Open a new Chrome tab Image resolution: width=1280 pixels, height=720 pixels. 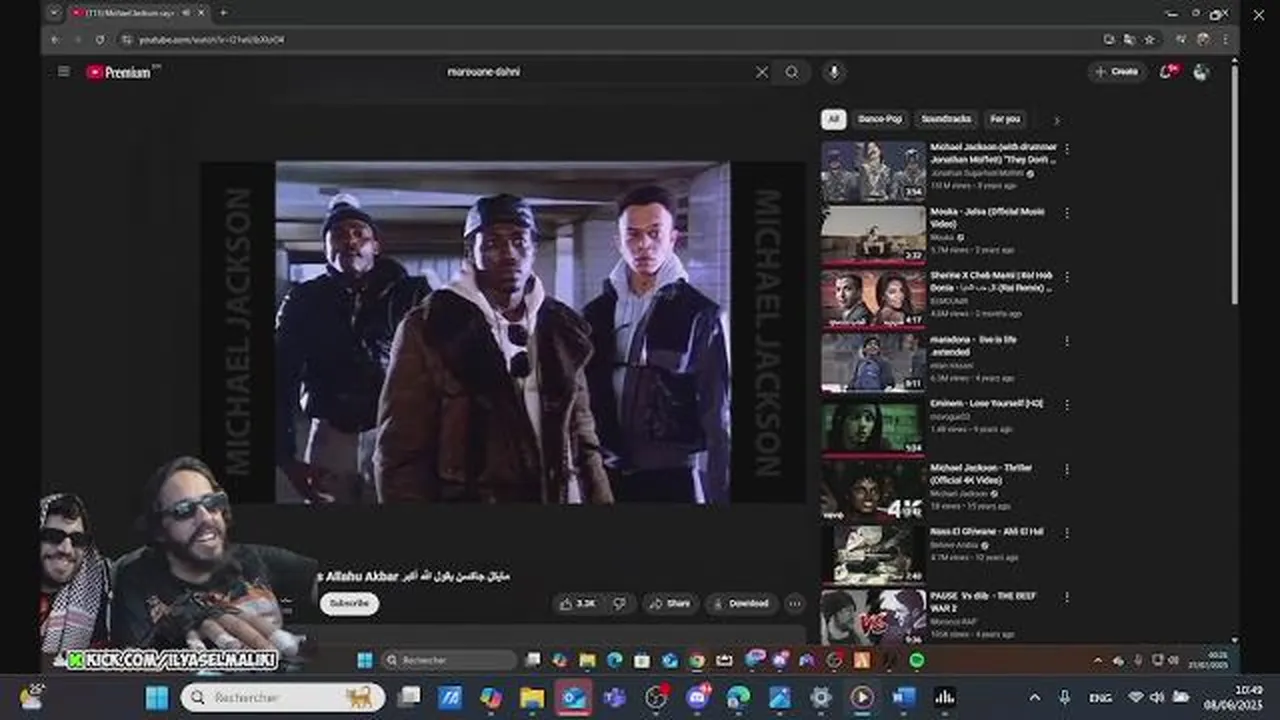click(x=223, y=13)
